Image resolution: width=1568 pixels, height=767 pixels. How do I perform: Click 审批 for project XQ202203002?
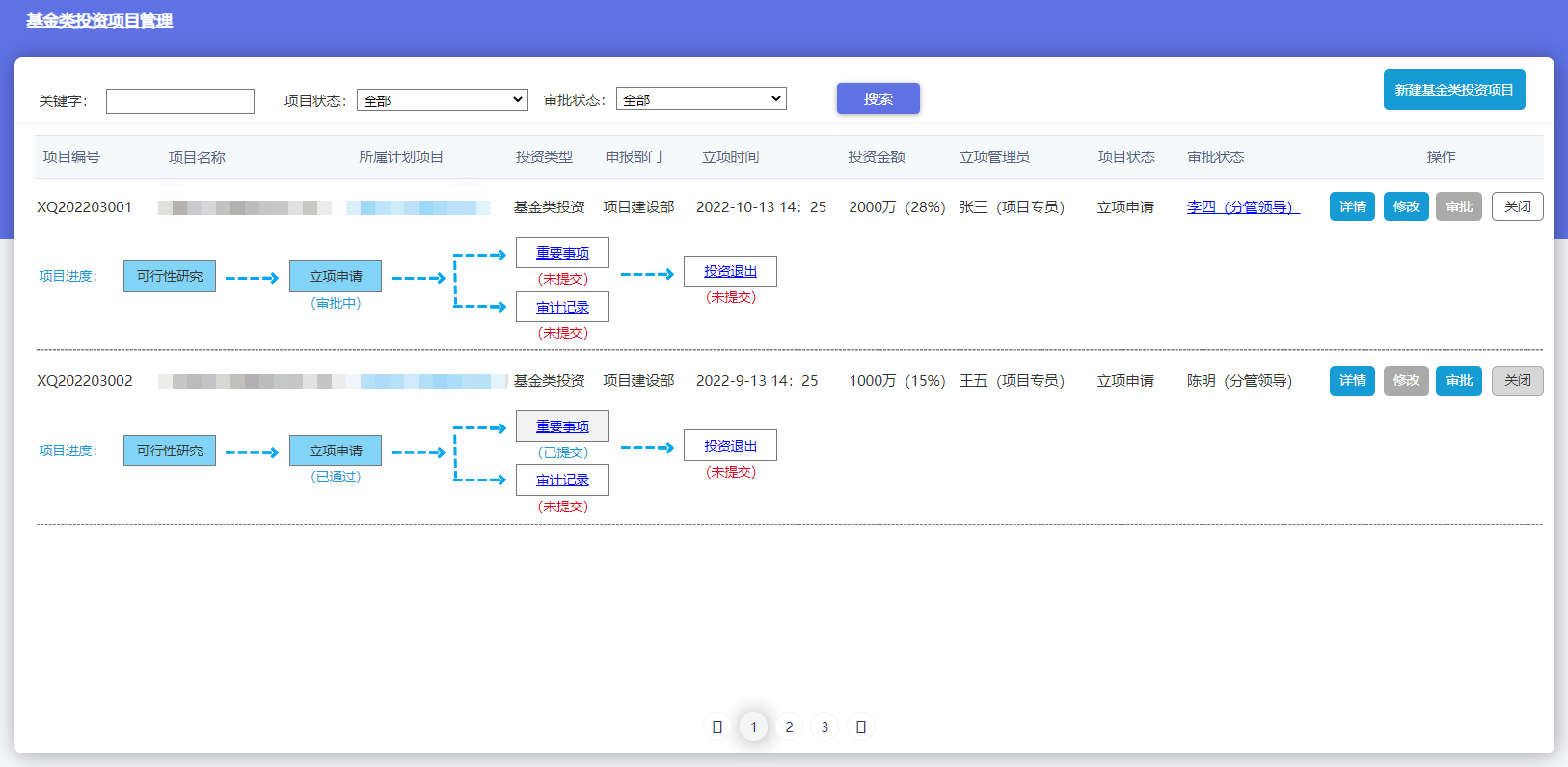pos(1459,380)
